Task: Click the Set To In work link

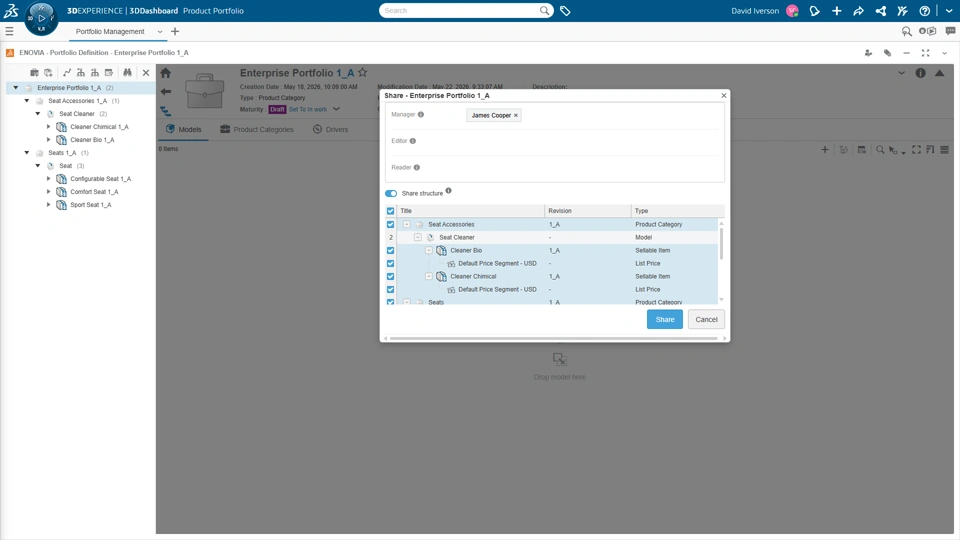Action: tap(308, 110)
